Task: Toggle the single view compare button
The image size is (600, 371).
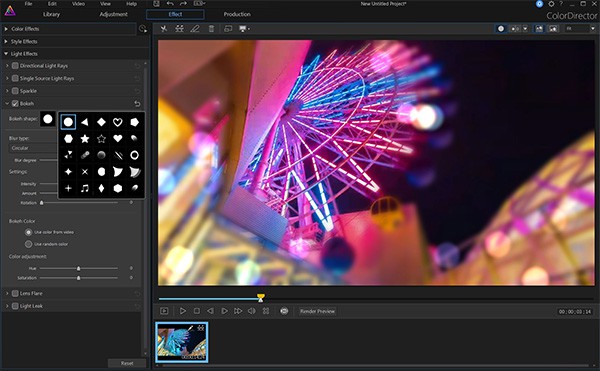Action: tap(501, 29)
